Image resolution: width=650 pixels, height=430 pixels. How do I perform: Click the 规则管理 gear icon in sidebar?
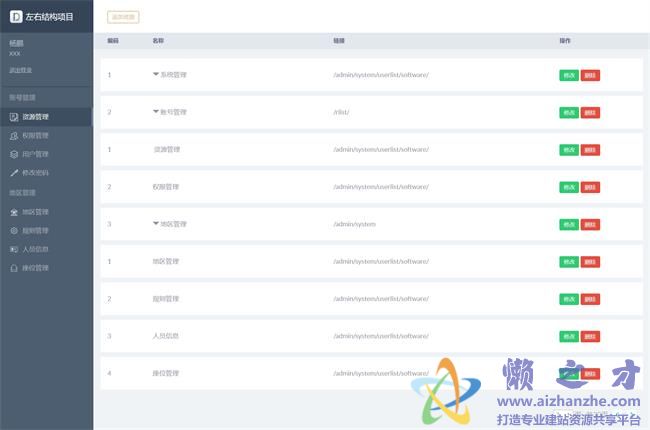point(14,231)
